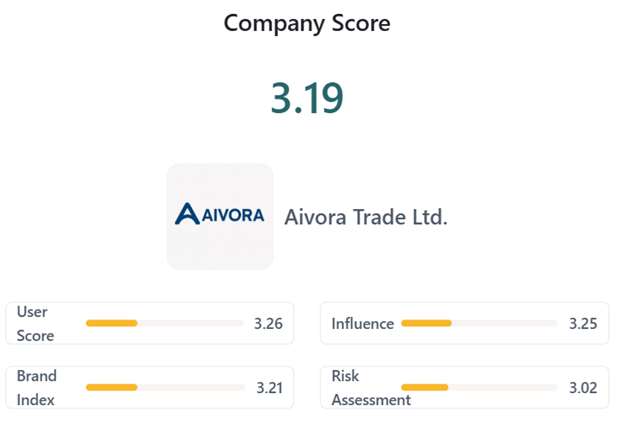This screenshot has width=618, height=436.
Task: Select the Risk Assessment value 3.02
Action: pyautogui.click(x=583, y=387)
